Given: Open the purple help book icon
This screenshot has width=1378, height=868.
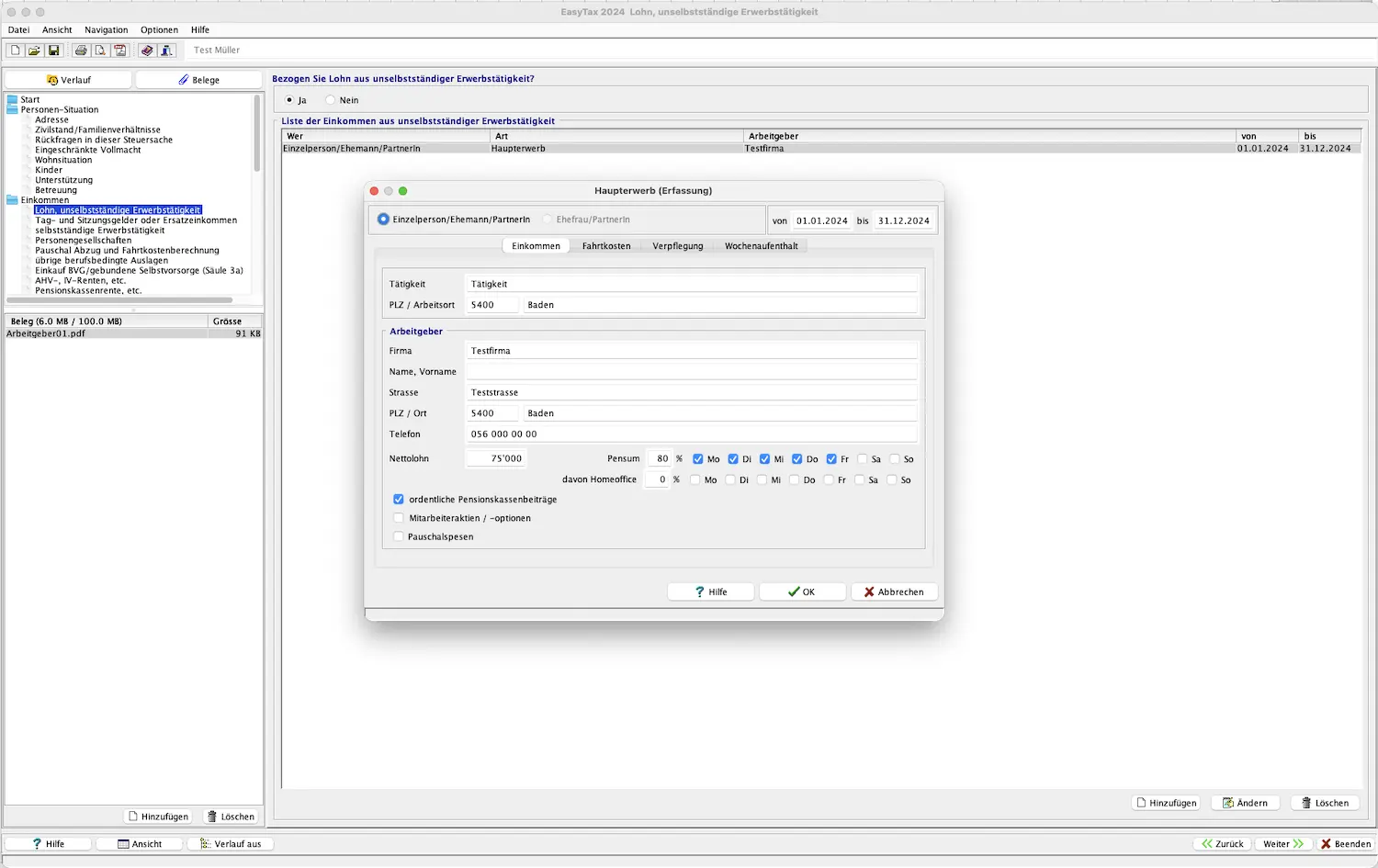Looking at the screenshot, I should click(x=147, y=51).
